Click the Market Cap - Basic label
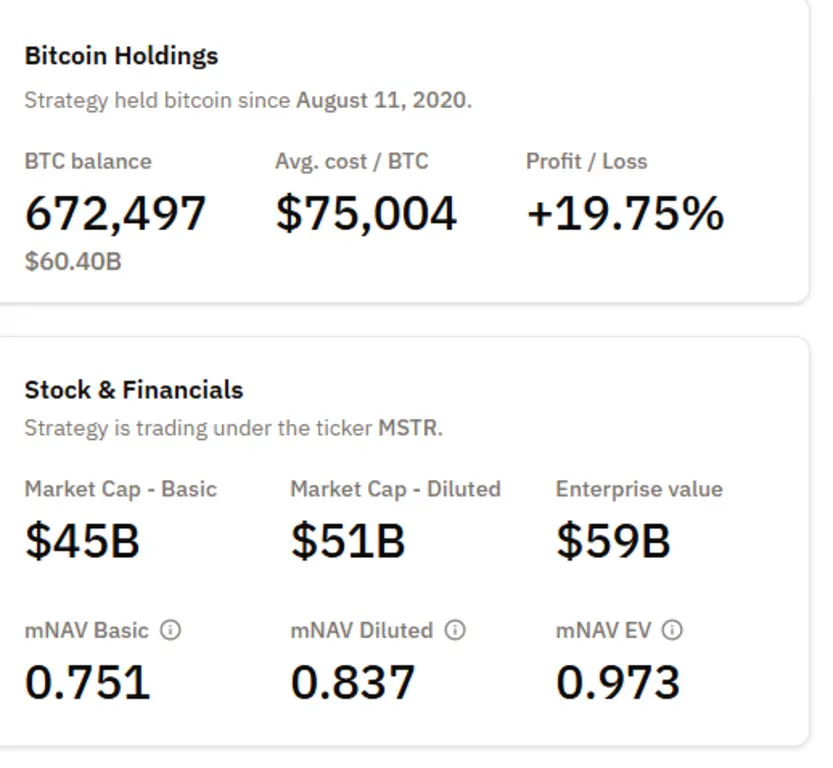Viewport: 833px width, 768px height. tap(121, 489)
